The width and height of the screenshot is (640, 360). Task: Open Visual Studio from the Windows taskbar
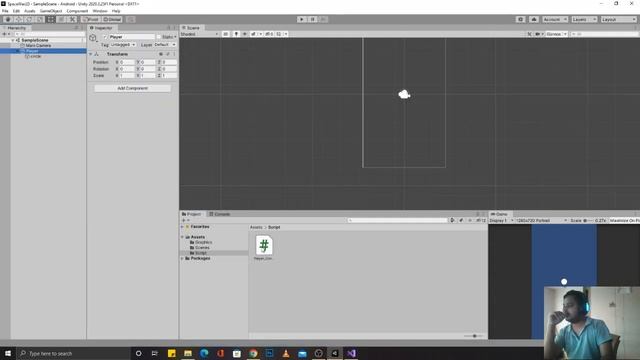[x=351, y=353]
